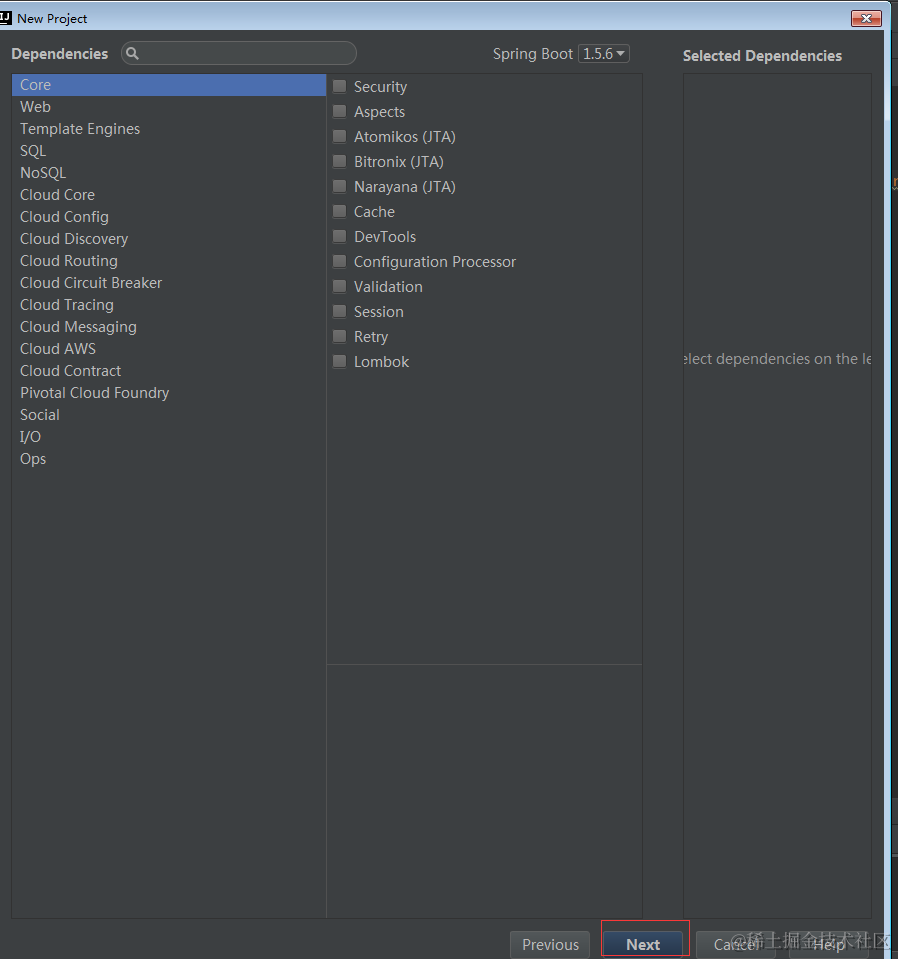Select the Narayana (JTA) checkbox
898x959 pixels.
point(340,187)
